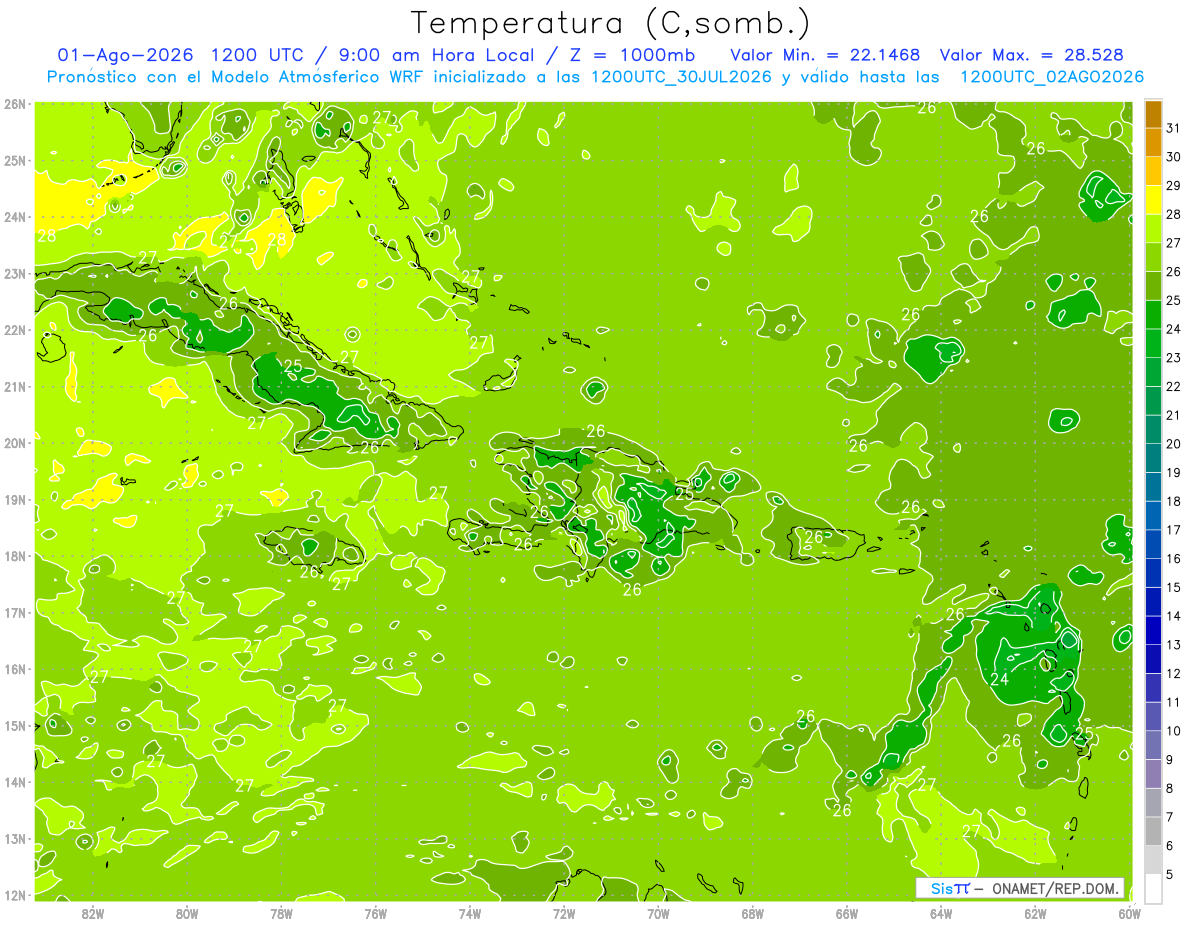The width and height of the screenshot is (1200, 927).
Task: Click the '82W' longitude axis label
Action: (x=93, y=913)
